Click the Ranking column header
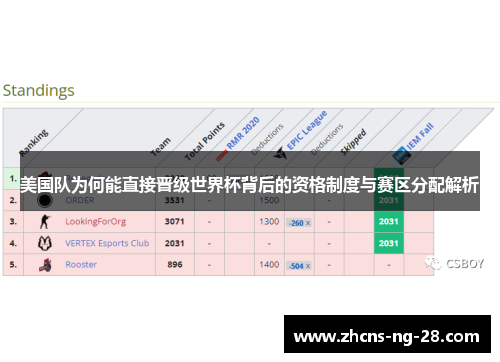This screenshot has width=500, height=362. 34,143
